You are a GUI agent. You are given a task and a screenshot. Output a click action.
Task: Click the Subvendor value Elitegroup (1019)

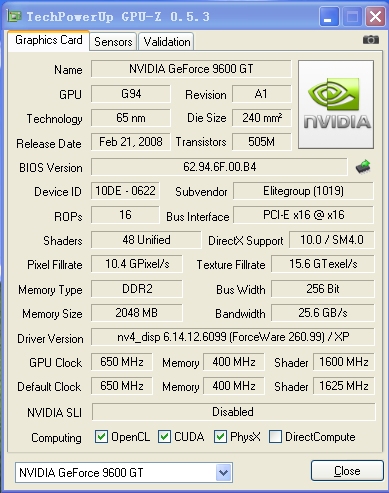pos(303,191)
